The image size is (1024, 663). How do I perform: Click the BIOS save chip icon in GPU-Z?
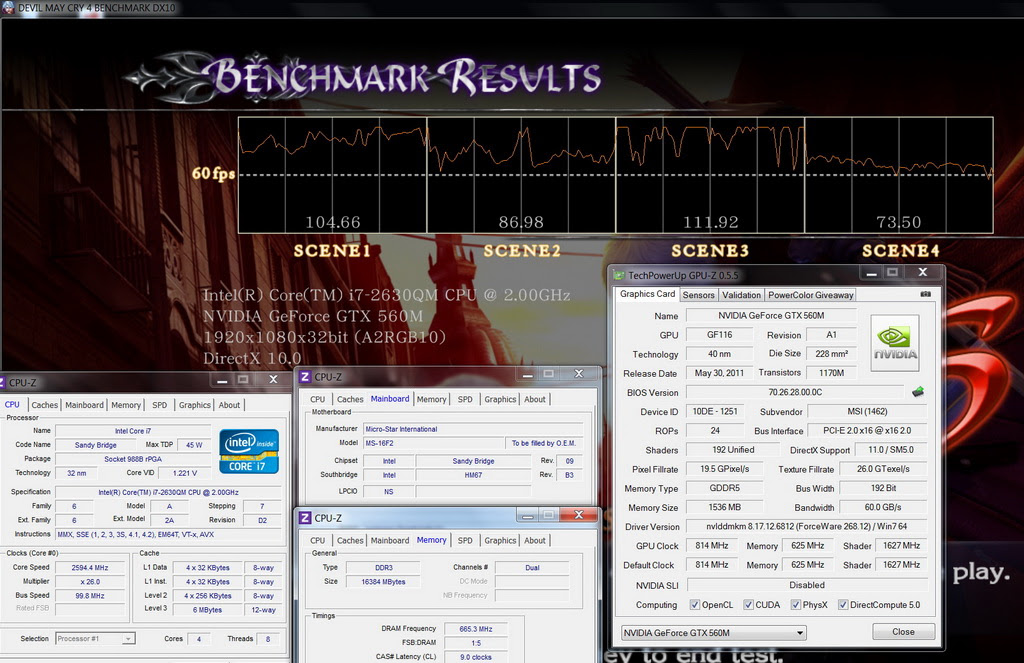coord(918,392)
